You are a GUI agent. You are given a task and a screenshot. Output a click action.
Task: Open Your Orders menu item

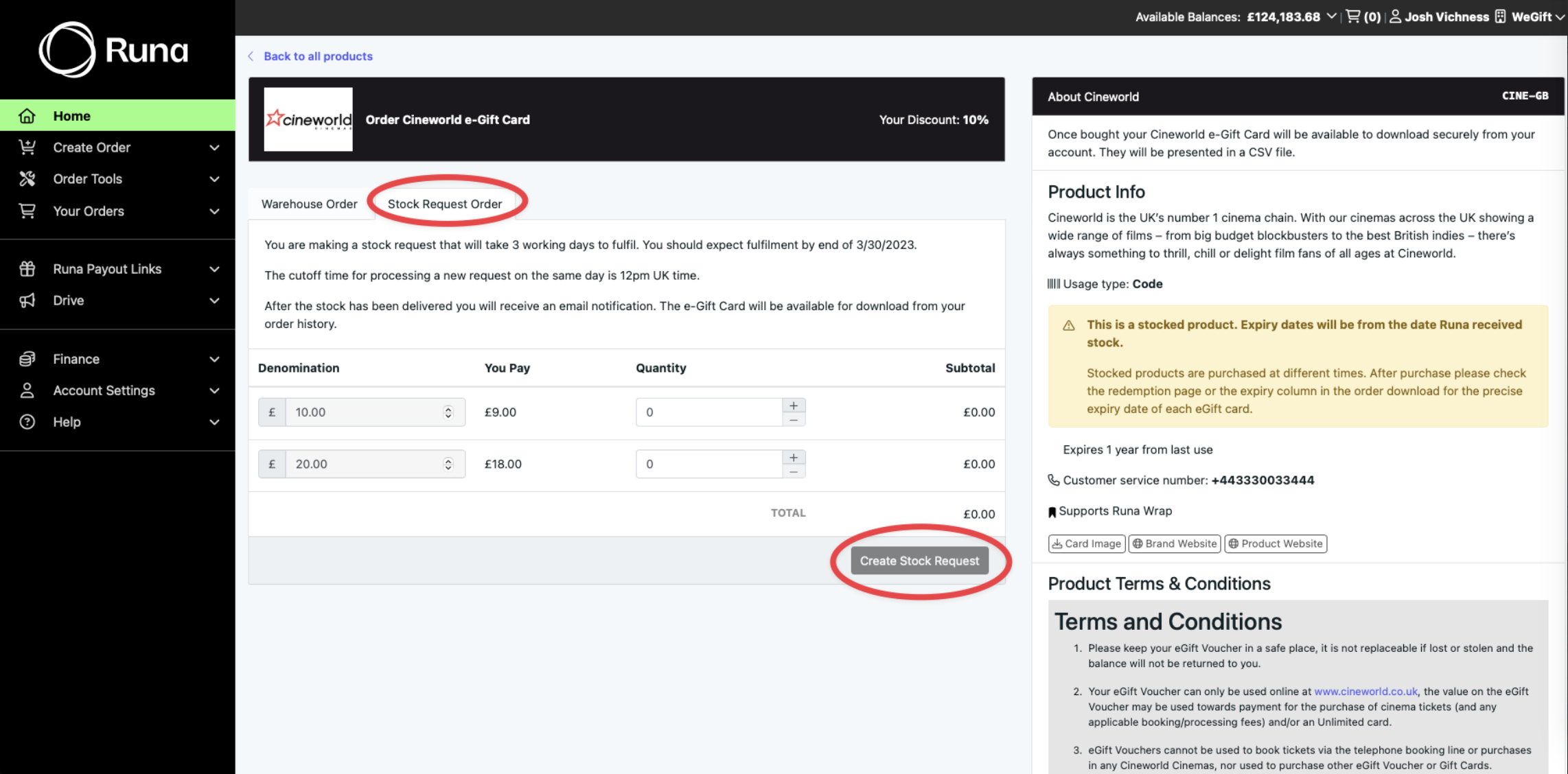click(117, 211)
